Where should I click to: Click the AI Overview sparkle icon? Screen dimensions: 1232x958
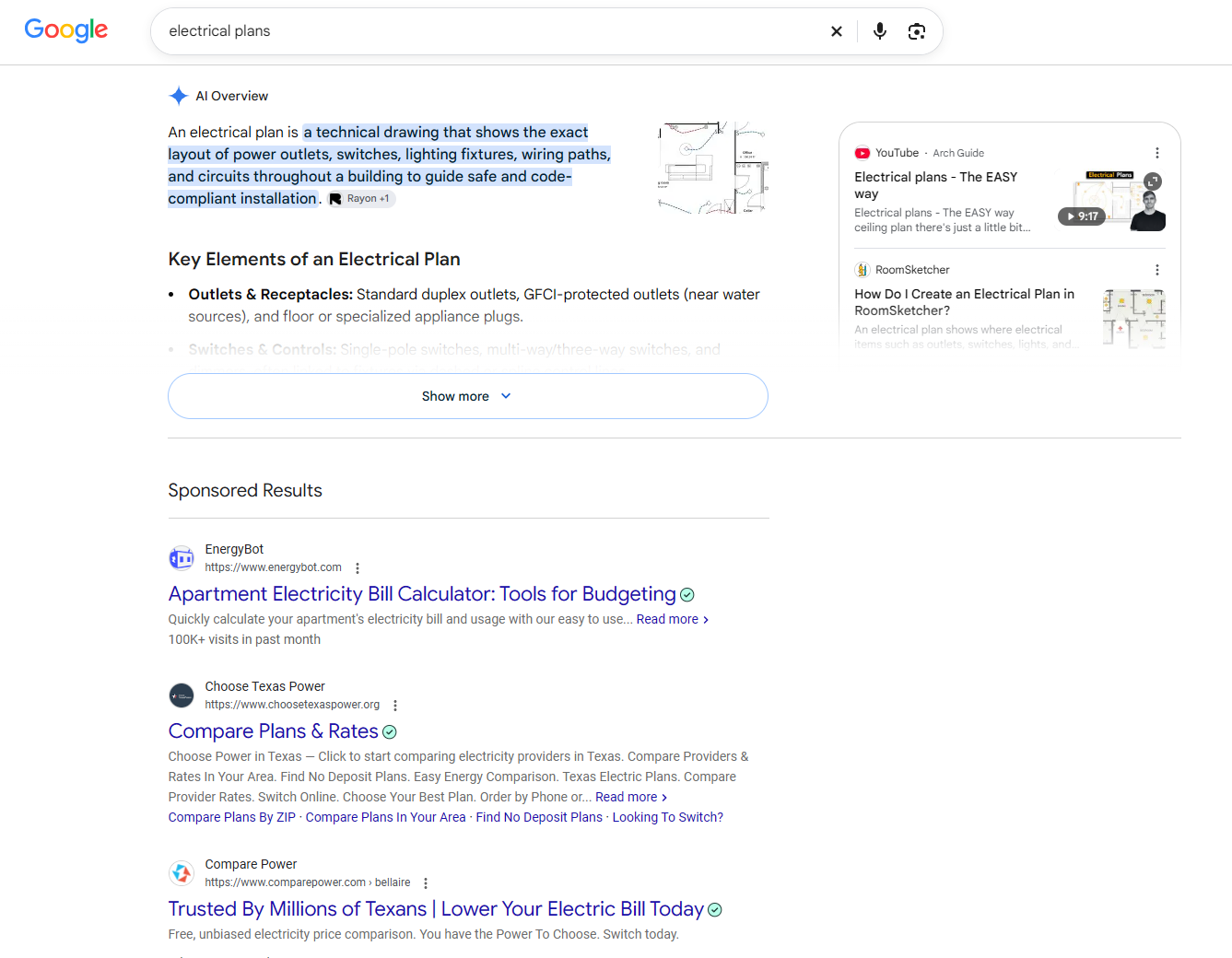[179, 96]
